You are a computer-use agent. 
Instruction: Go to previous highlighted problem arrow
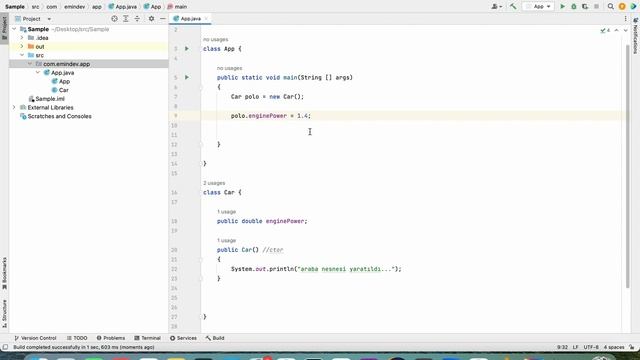tap(616, 30)
